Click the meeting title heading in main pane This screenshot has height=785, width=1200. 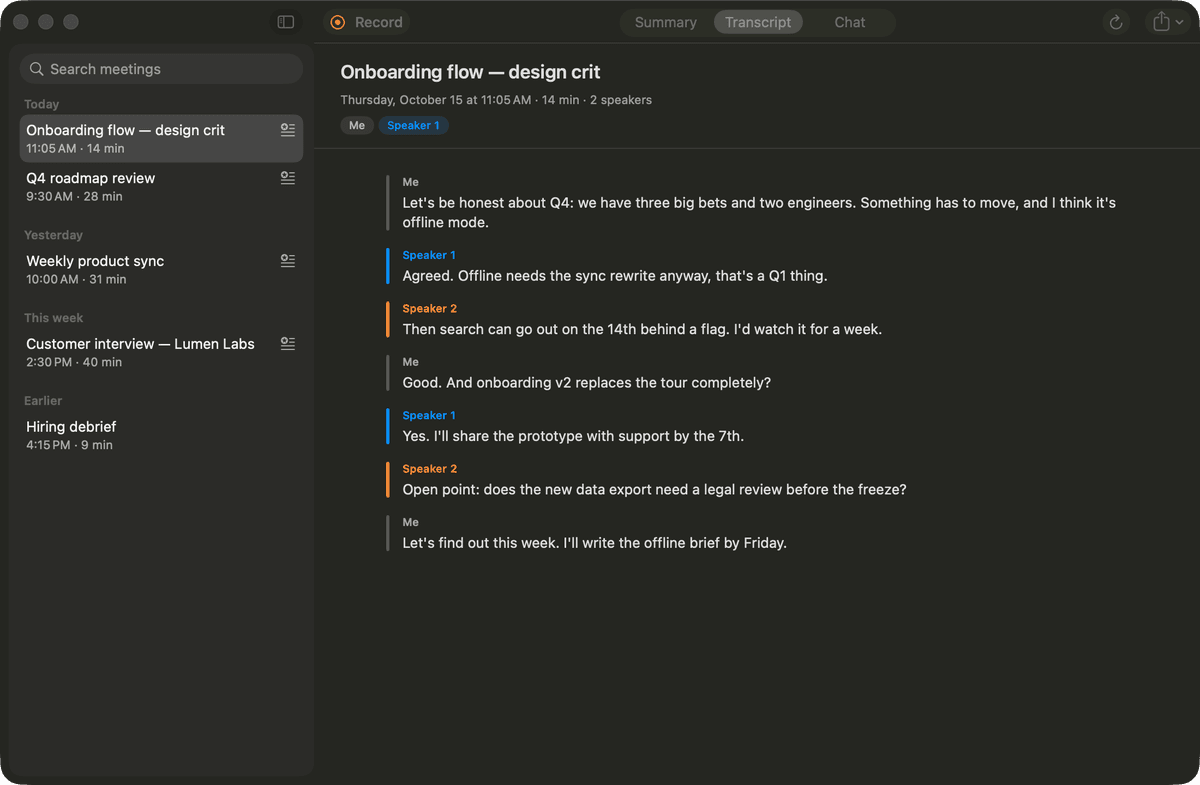pyautogui.click(x=470, y=72)
